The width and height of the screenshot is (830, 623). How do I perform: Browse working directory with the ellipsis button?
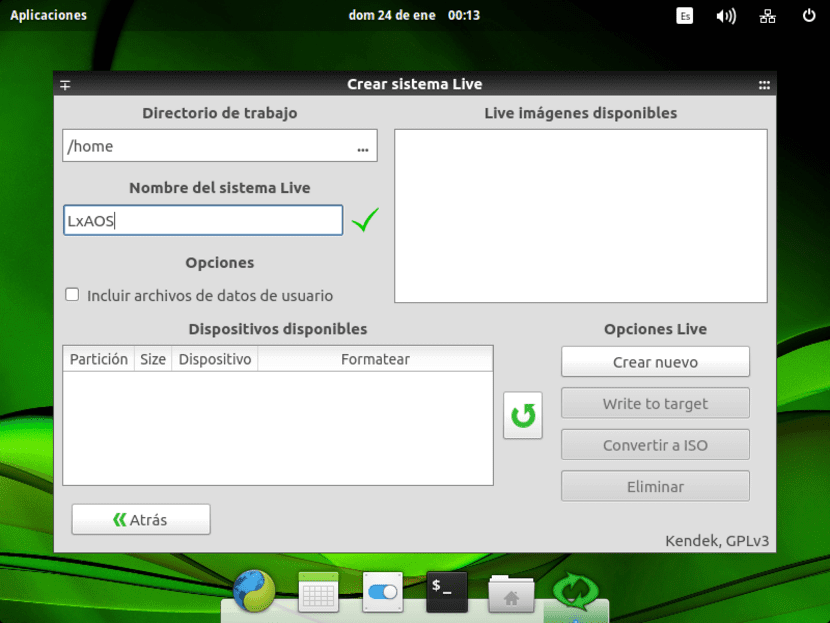click(362, 147)
